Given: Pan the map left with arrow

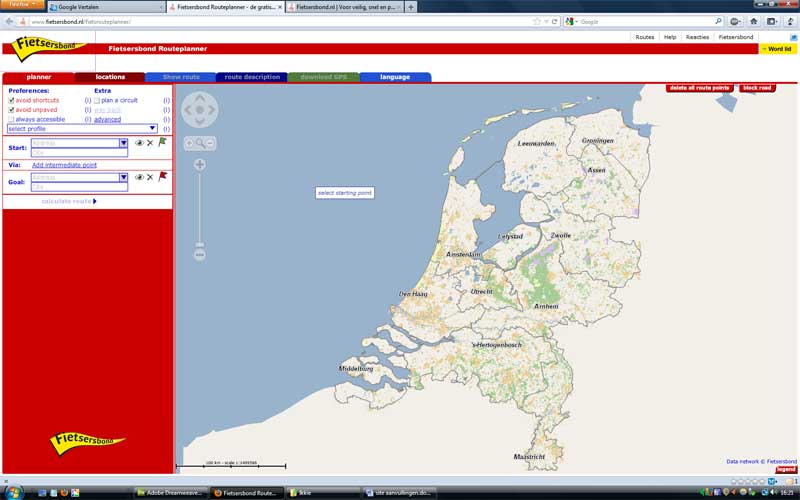Looking at the screenshot, I should coord(188,110).
